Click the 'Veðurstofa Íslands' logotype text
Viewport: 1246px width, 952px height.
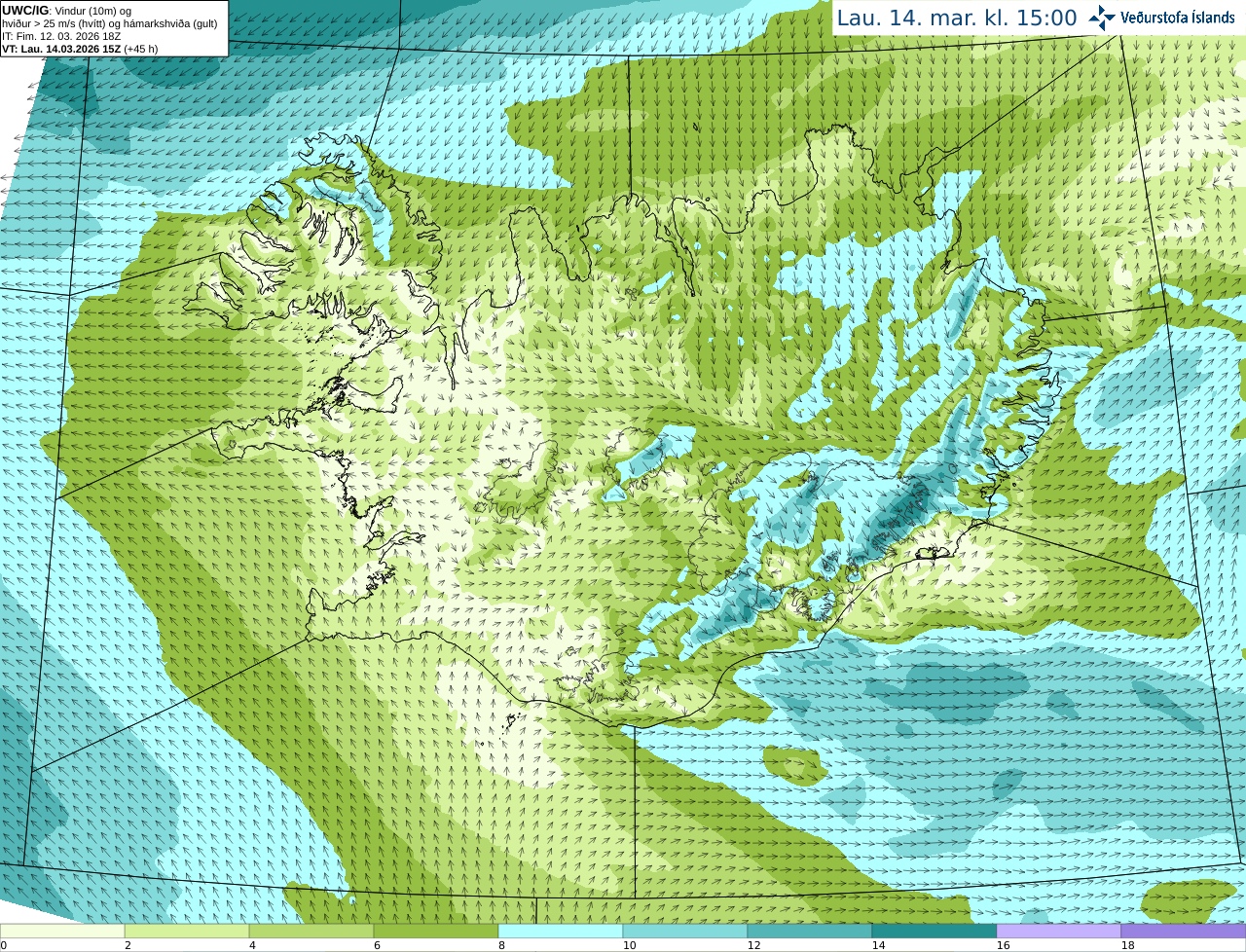(1178, 18)
